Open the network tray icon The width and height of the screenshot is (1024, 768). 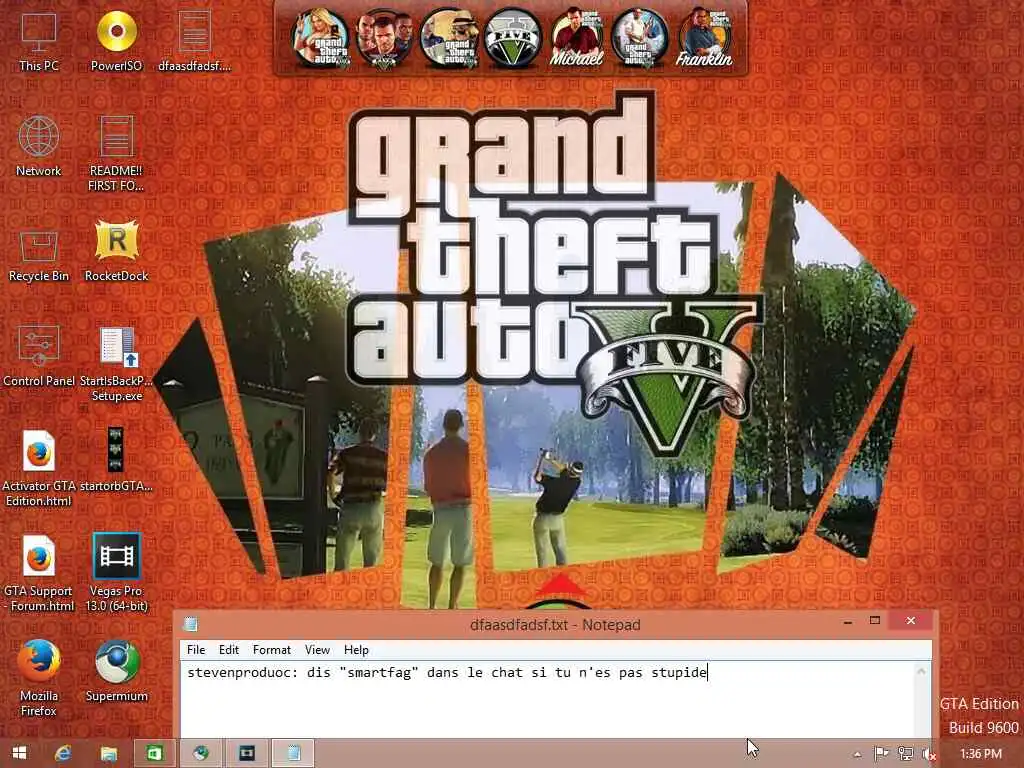[905, 754]
